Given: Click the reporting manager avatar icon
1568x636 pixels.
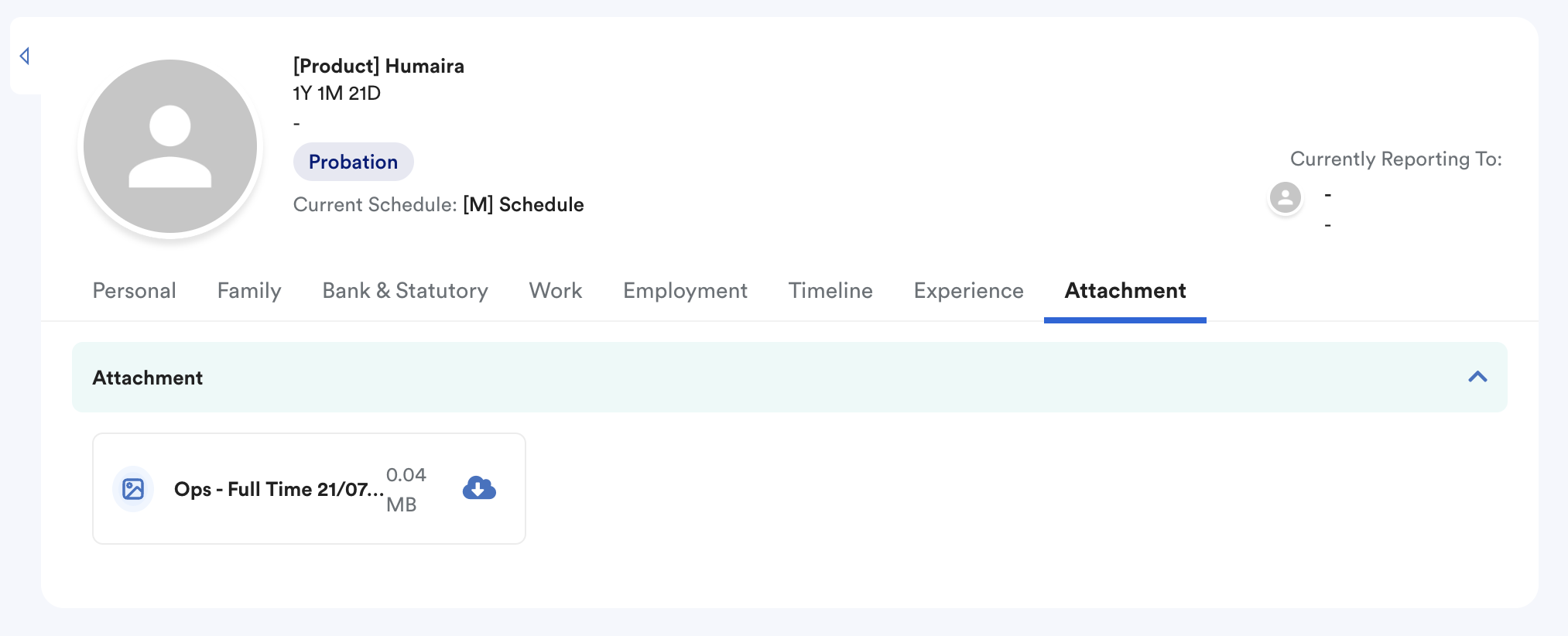Looking at the screenshot, I should tap(1286, 197).
